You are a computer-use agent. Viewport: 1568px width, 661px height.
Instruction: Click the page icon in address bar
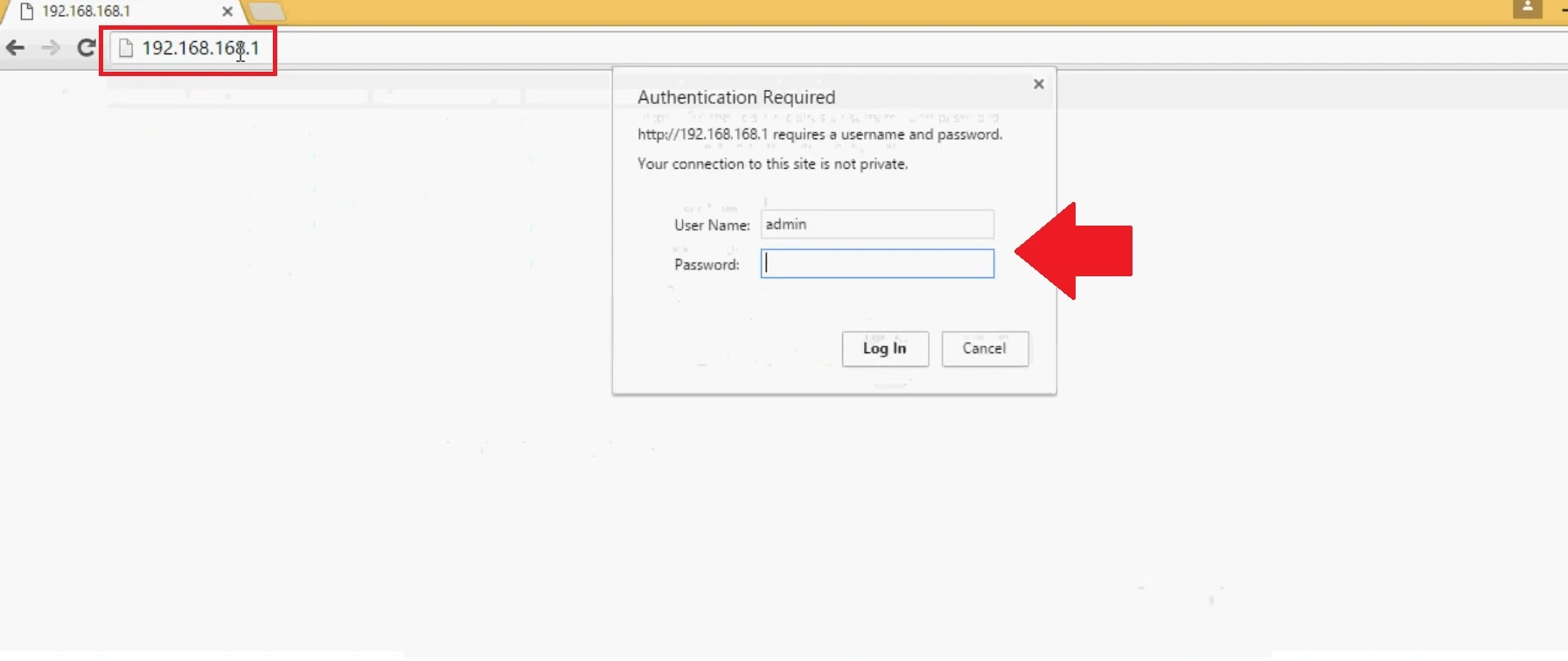126,48
